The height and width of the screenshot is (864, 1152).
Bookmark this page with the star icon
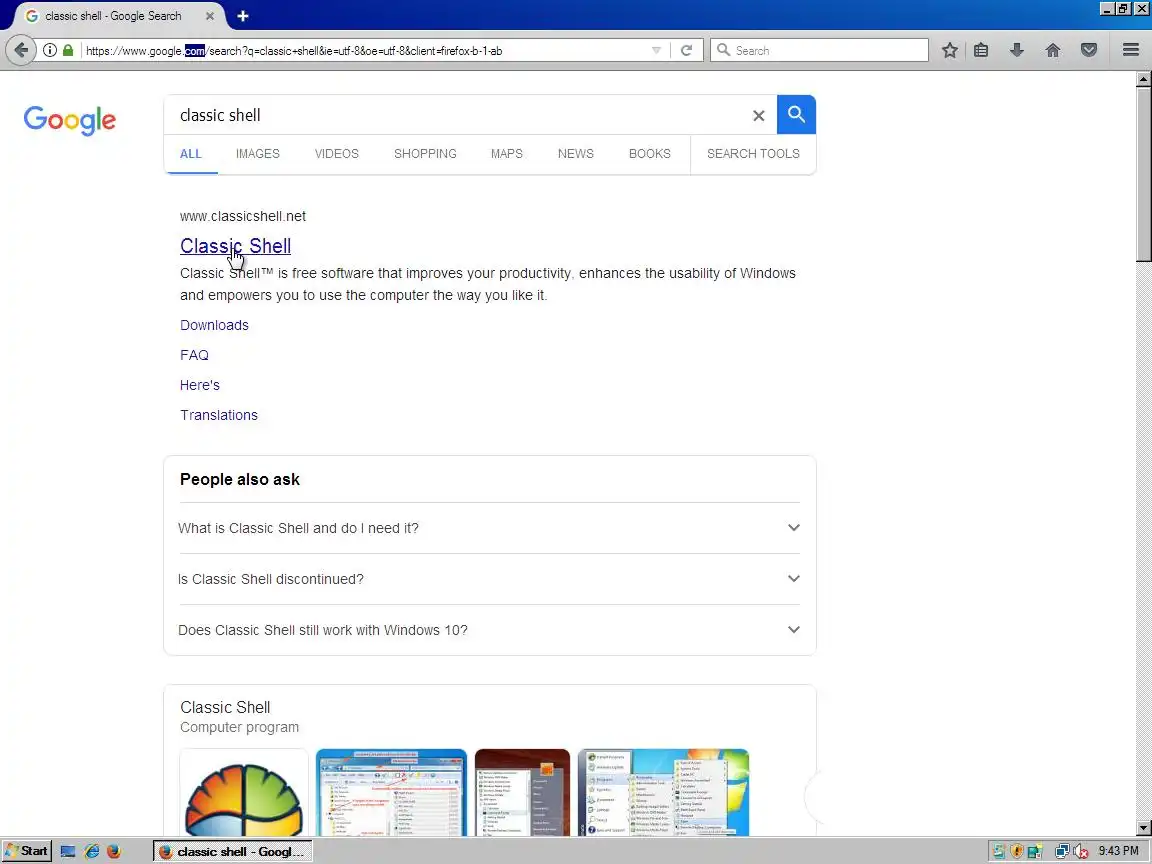(949, 50)
